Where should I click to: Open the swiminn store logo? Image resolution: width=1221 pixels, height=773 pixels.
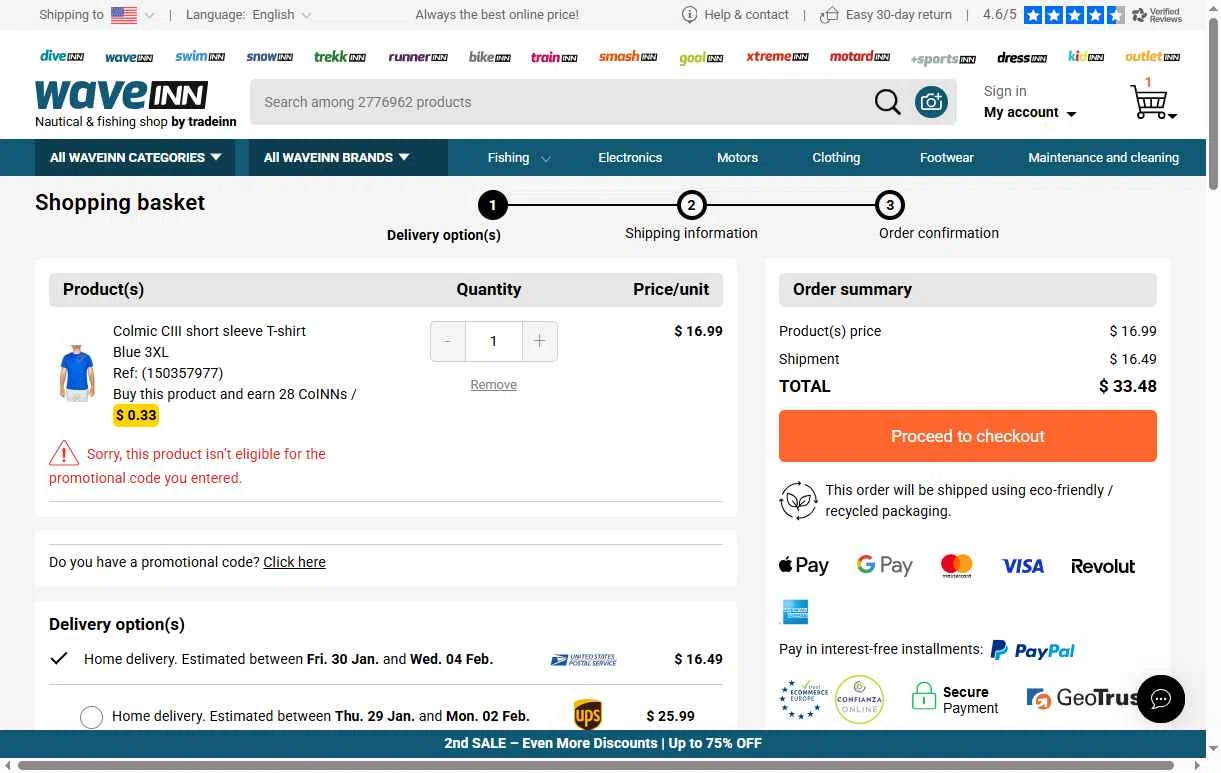click(200, 57)
